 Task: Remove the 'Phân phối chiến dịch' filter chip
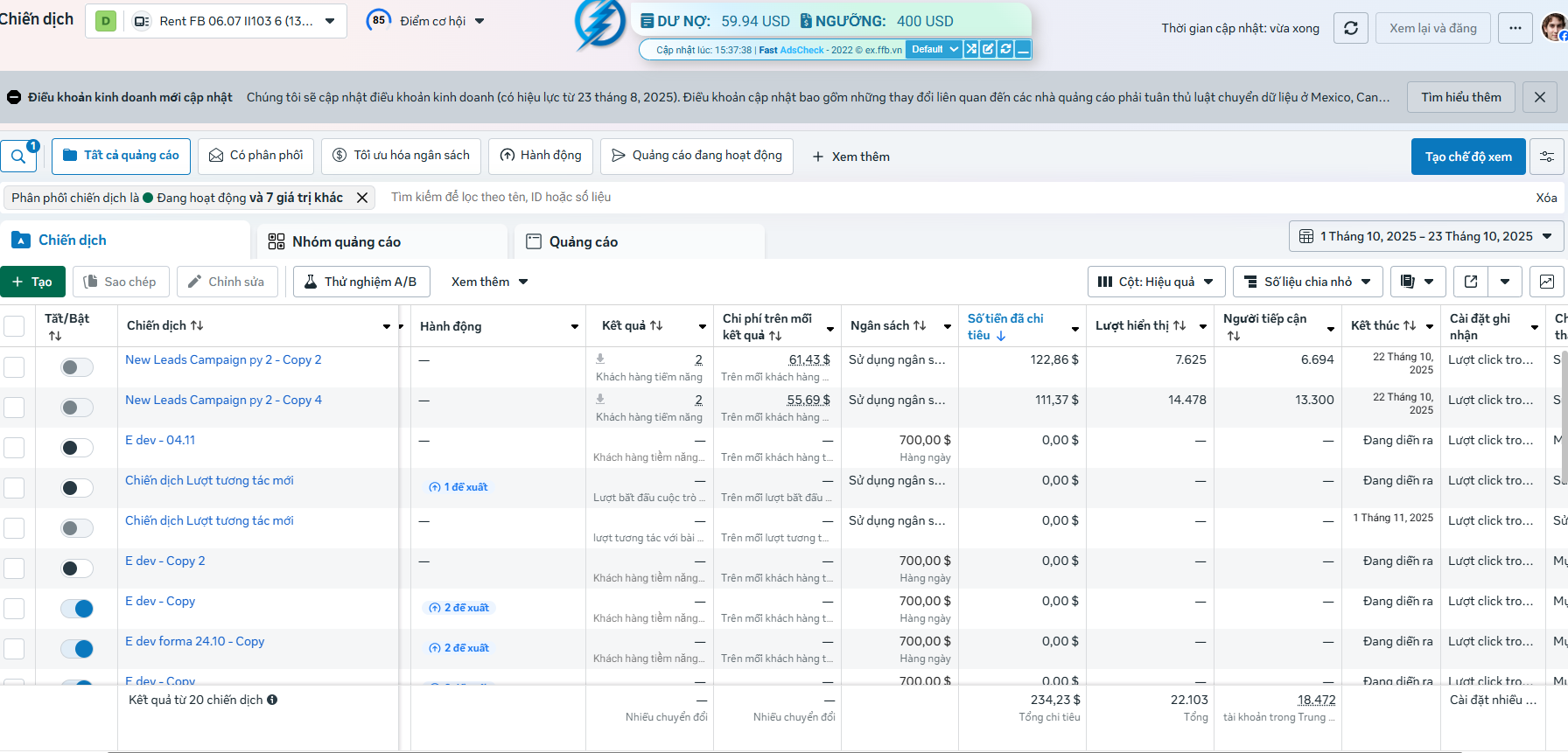(x=362, y=198)
